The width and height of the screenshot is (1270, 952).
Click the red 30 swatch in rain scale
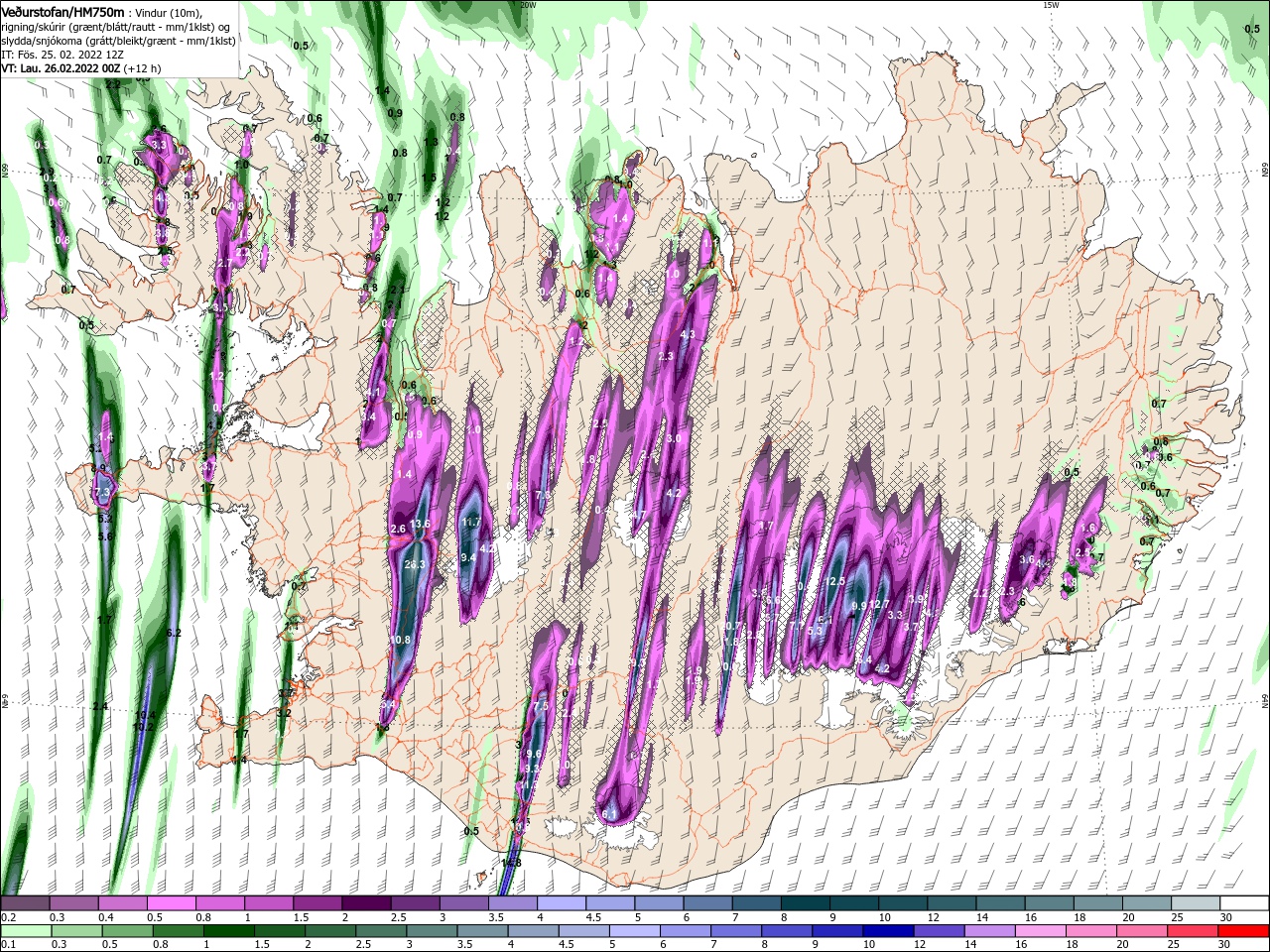coord(1242,930)
